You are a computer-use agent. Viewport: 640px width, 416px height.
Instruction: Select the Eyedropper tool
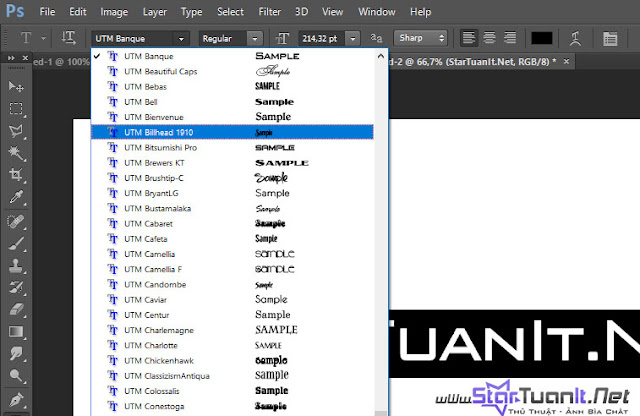[16, 197]
